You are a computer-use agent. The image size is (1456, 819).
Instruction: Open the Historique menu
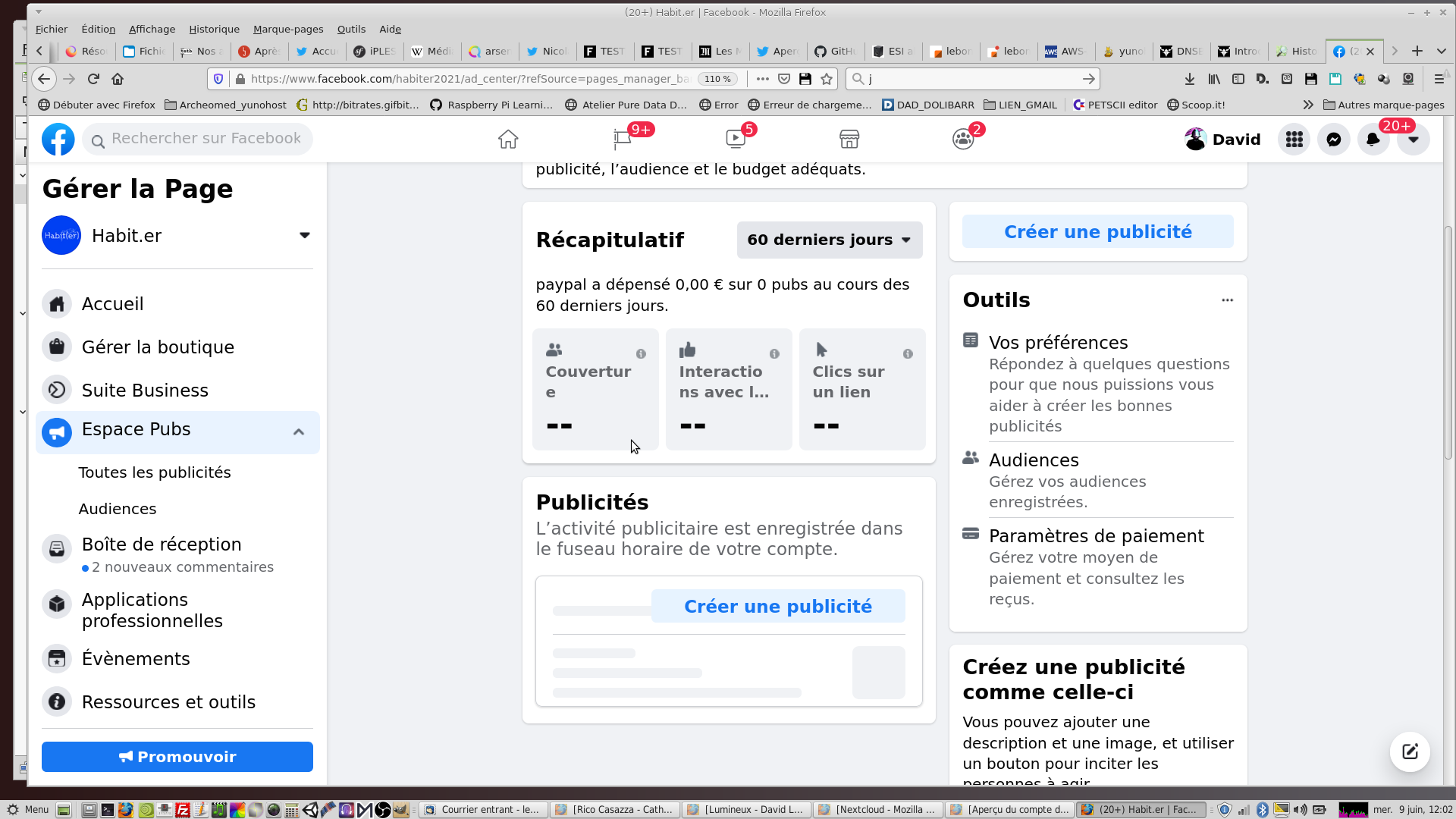click(214, 29)
